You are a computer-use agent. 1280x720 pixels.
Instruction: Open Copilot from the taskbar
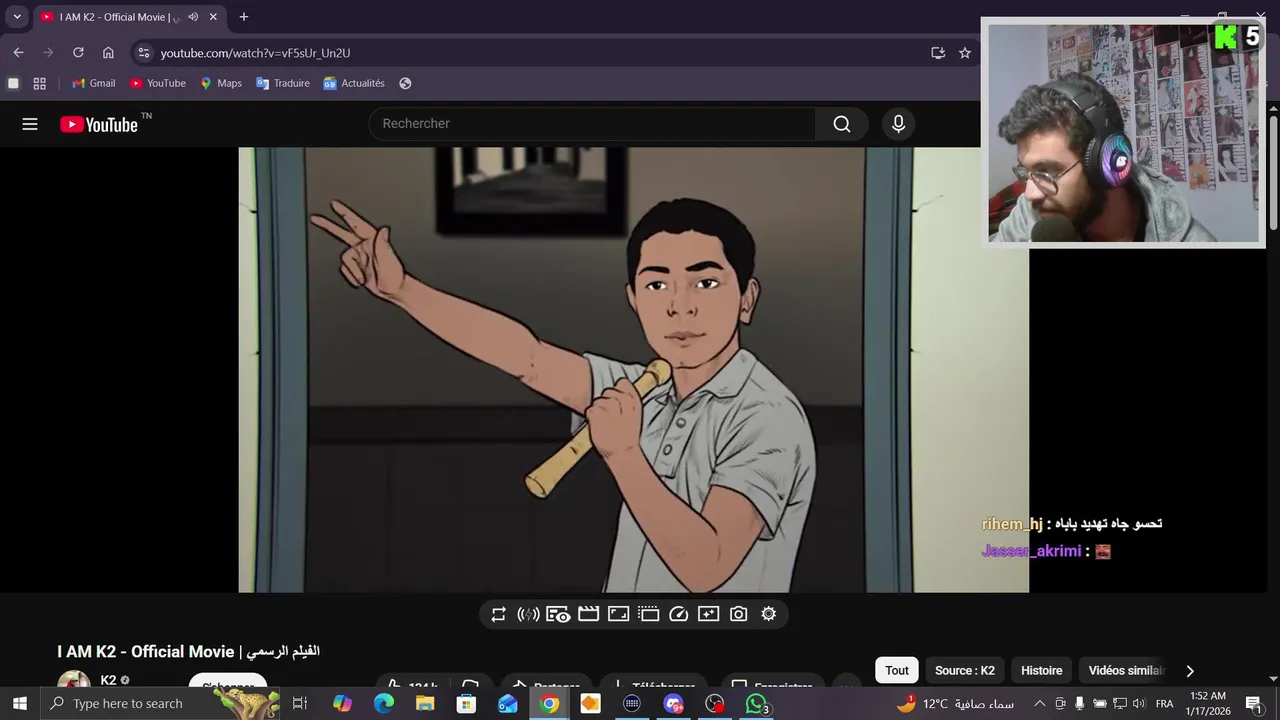click(342, 704)
